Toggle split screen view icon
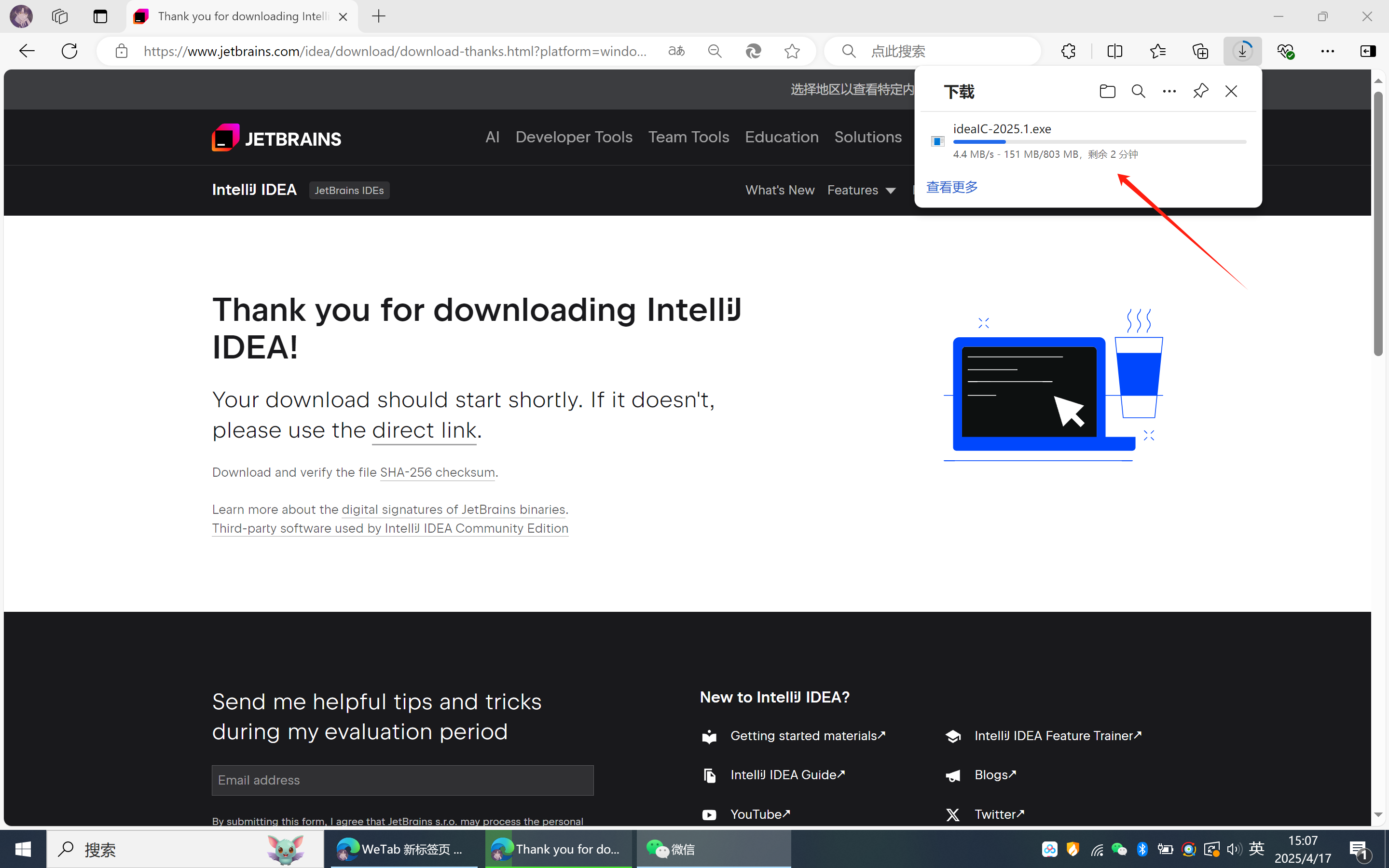 coord(1114,51)
